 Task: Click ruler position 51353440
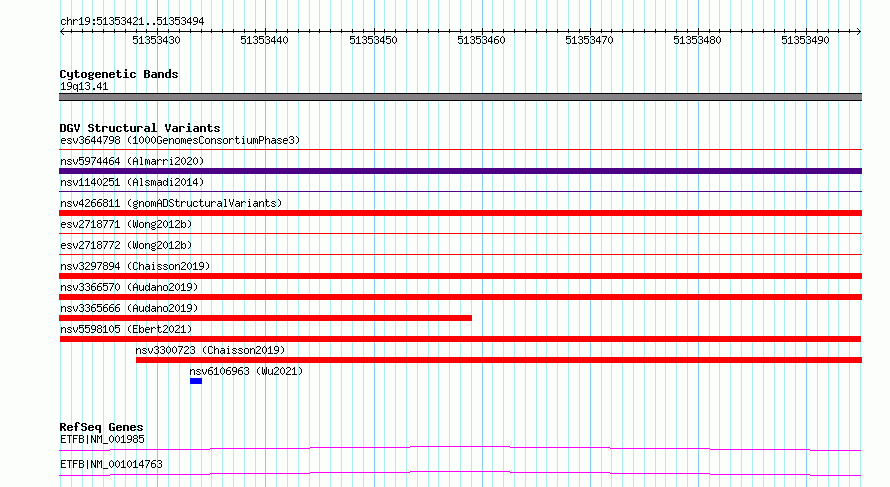264,40
